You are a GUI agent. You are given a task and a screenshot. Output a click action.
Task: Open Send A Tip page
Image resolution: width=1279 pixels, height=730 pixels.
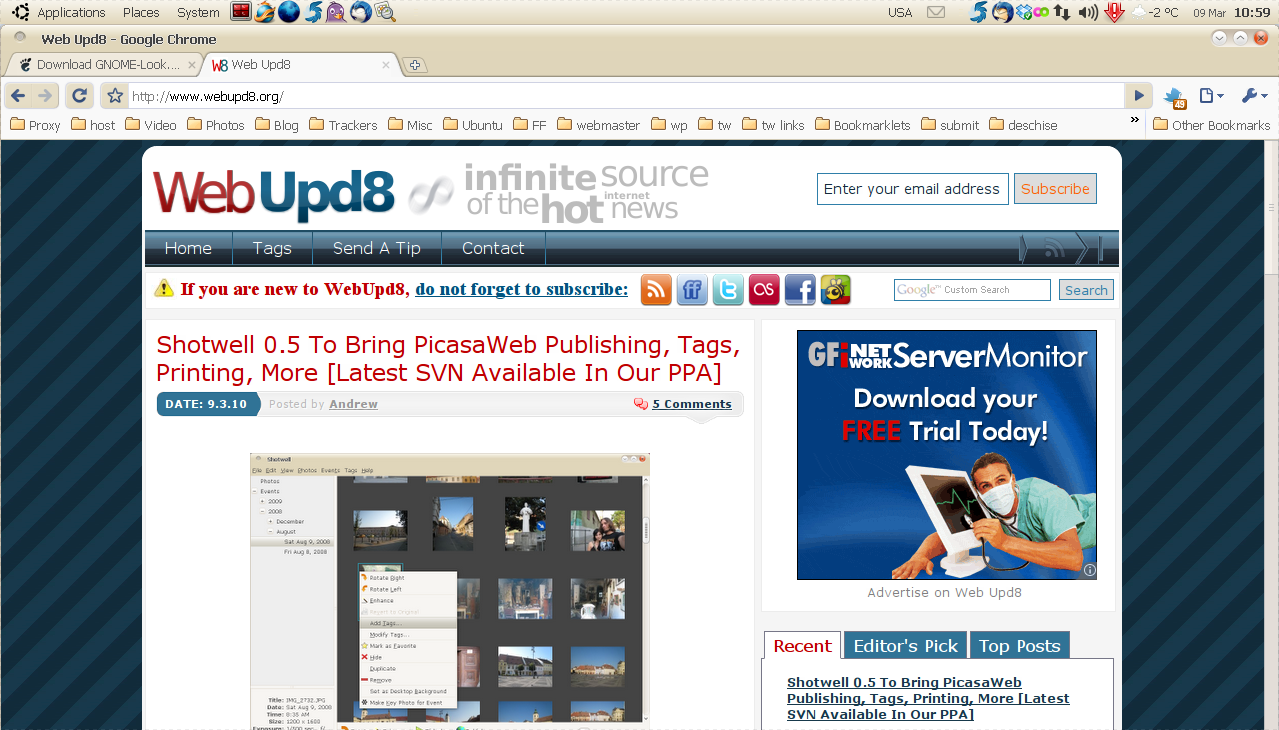[377, 248]
